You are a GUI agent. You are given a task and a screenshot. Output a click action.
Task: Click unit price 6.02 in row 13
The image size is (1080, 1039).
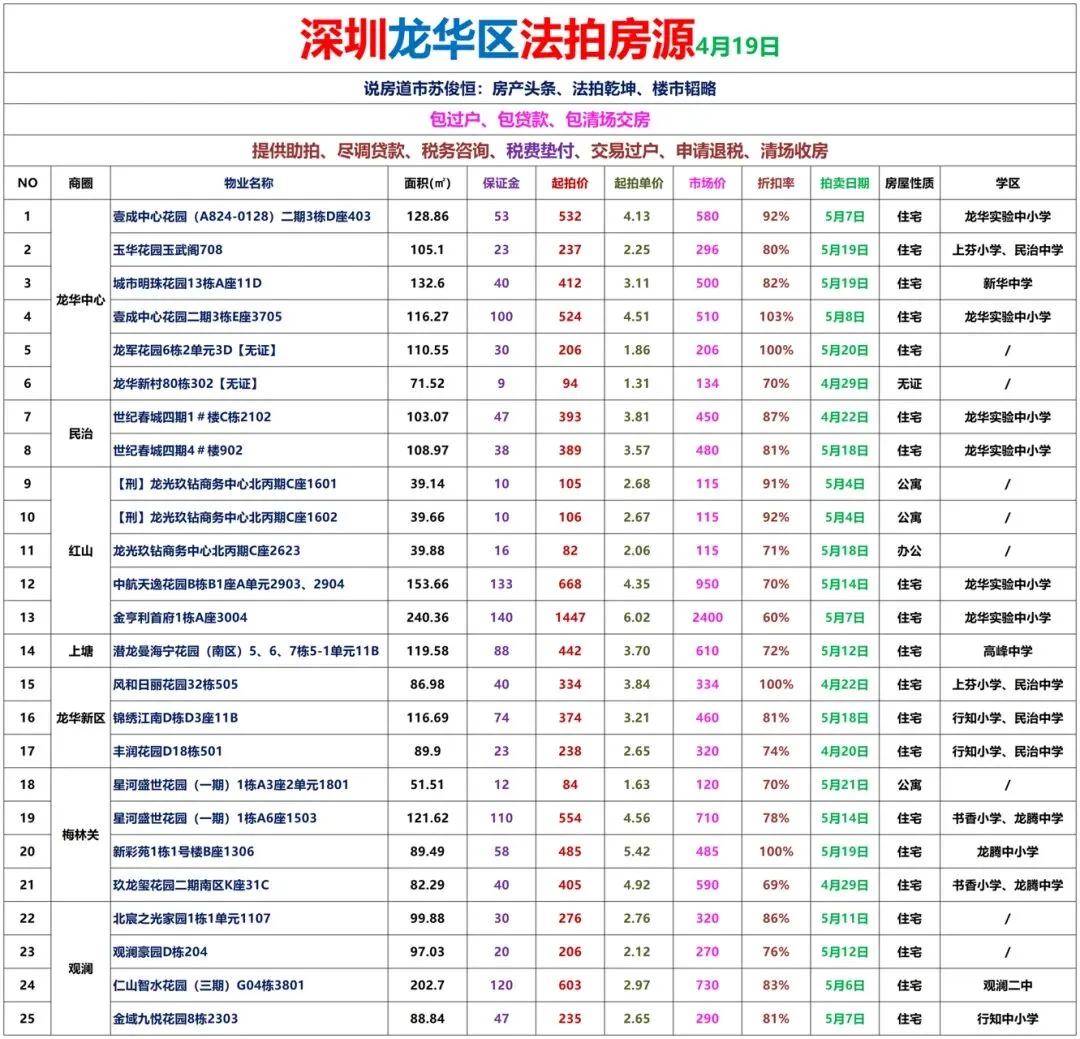636,617
